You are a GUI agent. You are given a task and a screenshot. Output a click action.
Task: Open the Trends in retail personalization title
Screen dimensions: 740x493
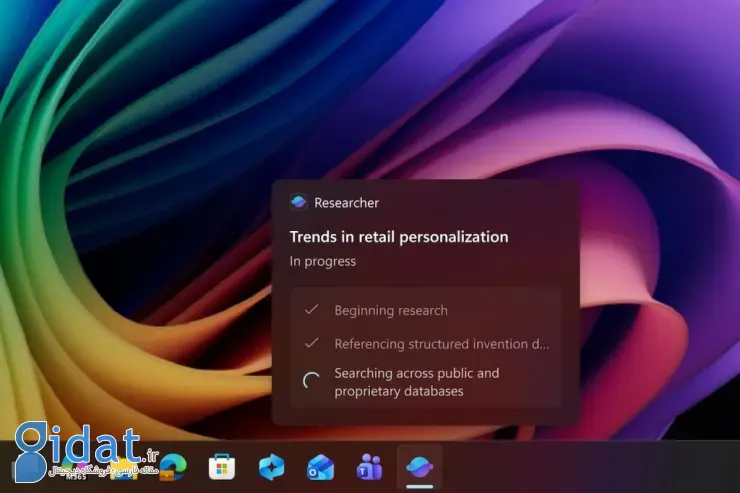(399, 237)
